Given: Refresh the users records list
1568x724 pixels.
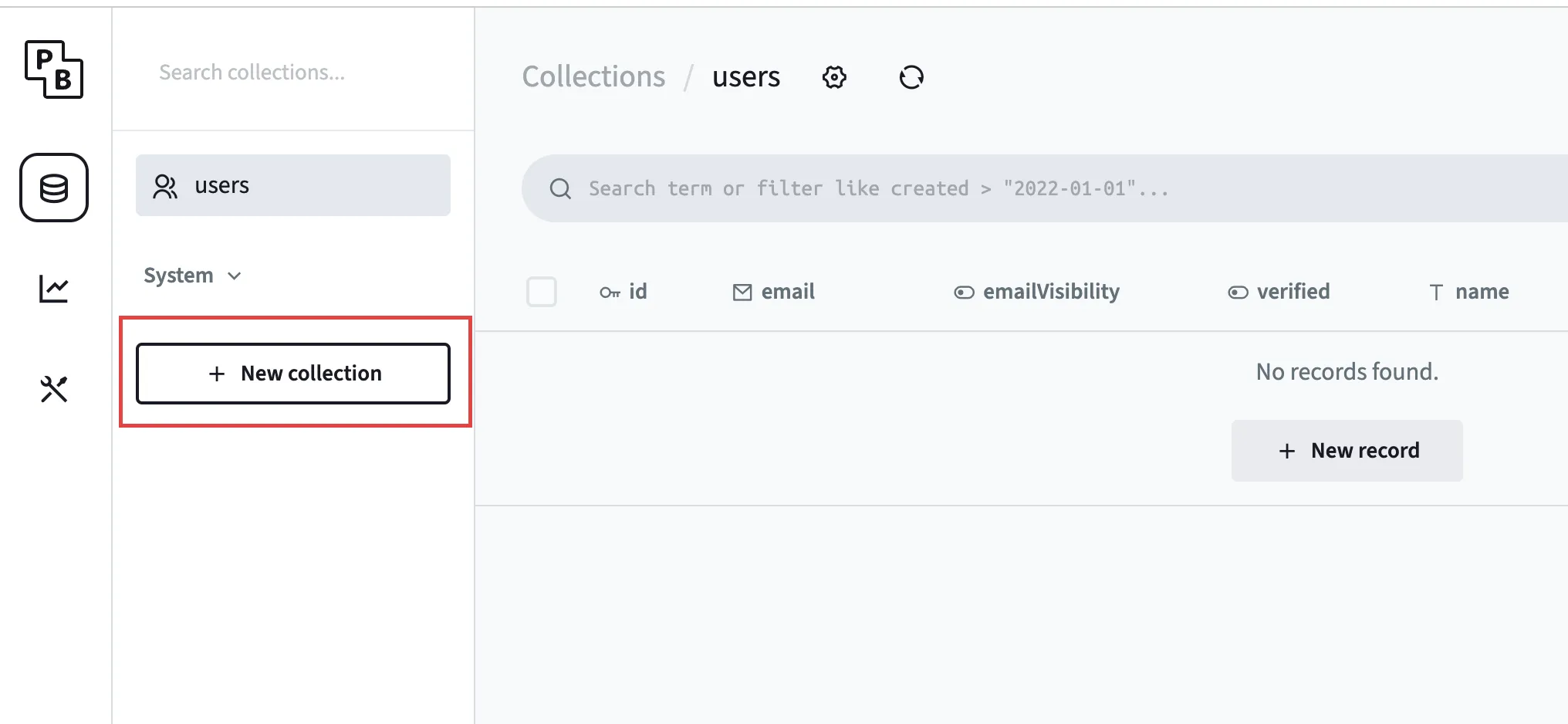Looking at the screenshot, I should 911,77.
